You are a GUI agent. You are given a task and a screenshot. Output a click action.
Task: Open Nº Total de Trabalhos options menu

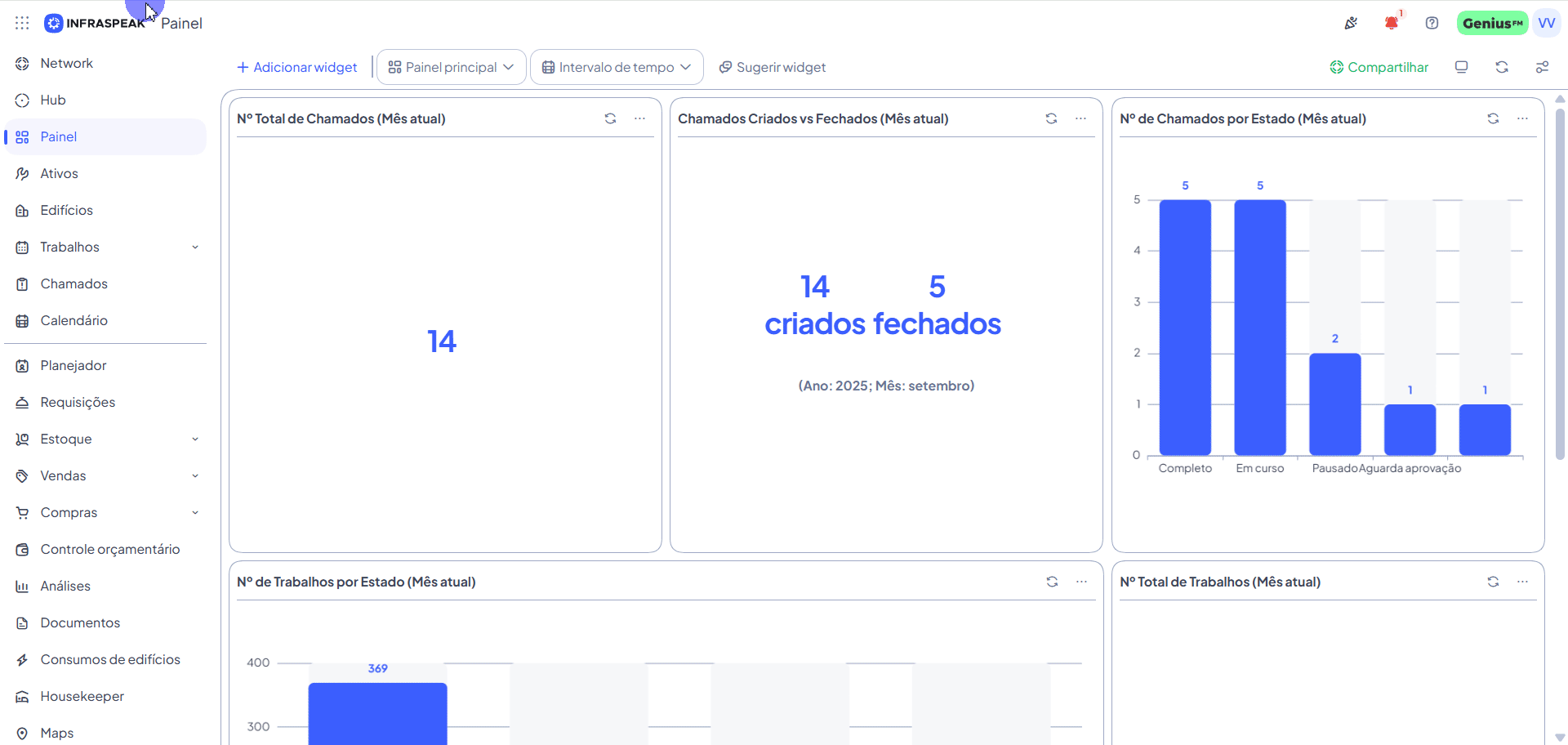click(1522, 582)
